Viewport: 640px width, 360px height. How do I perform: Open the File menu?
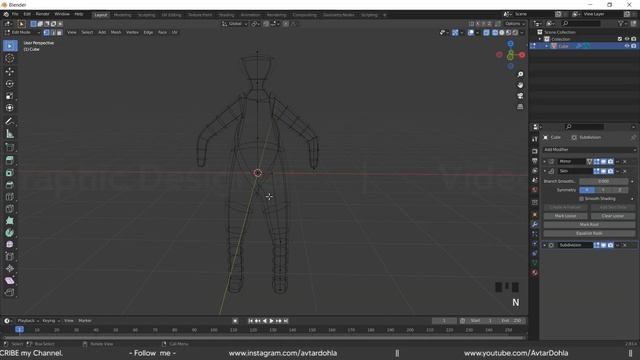pyautogui.click(x=15, y=14)
